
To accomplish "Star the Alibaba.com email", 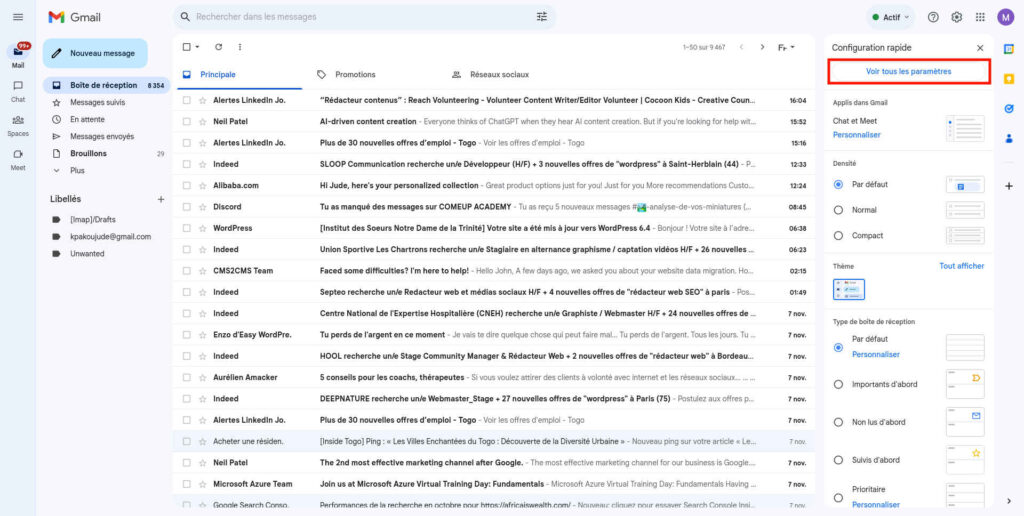I will pos(202,185).
